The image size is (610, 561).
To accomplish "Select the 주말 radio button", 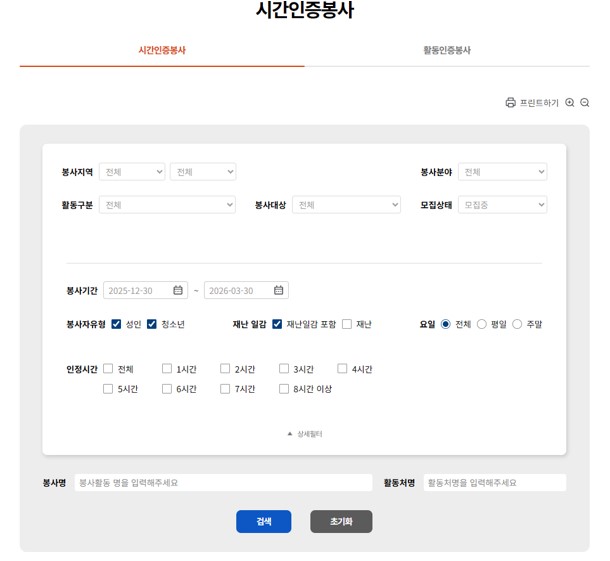I will click(x=517, y=324).
